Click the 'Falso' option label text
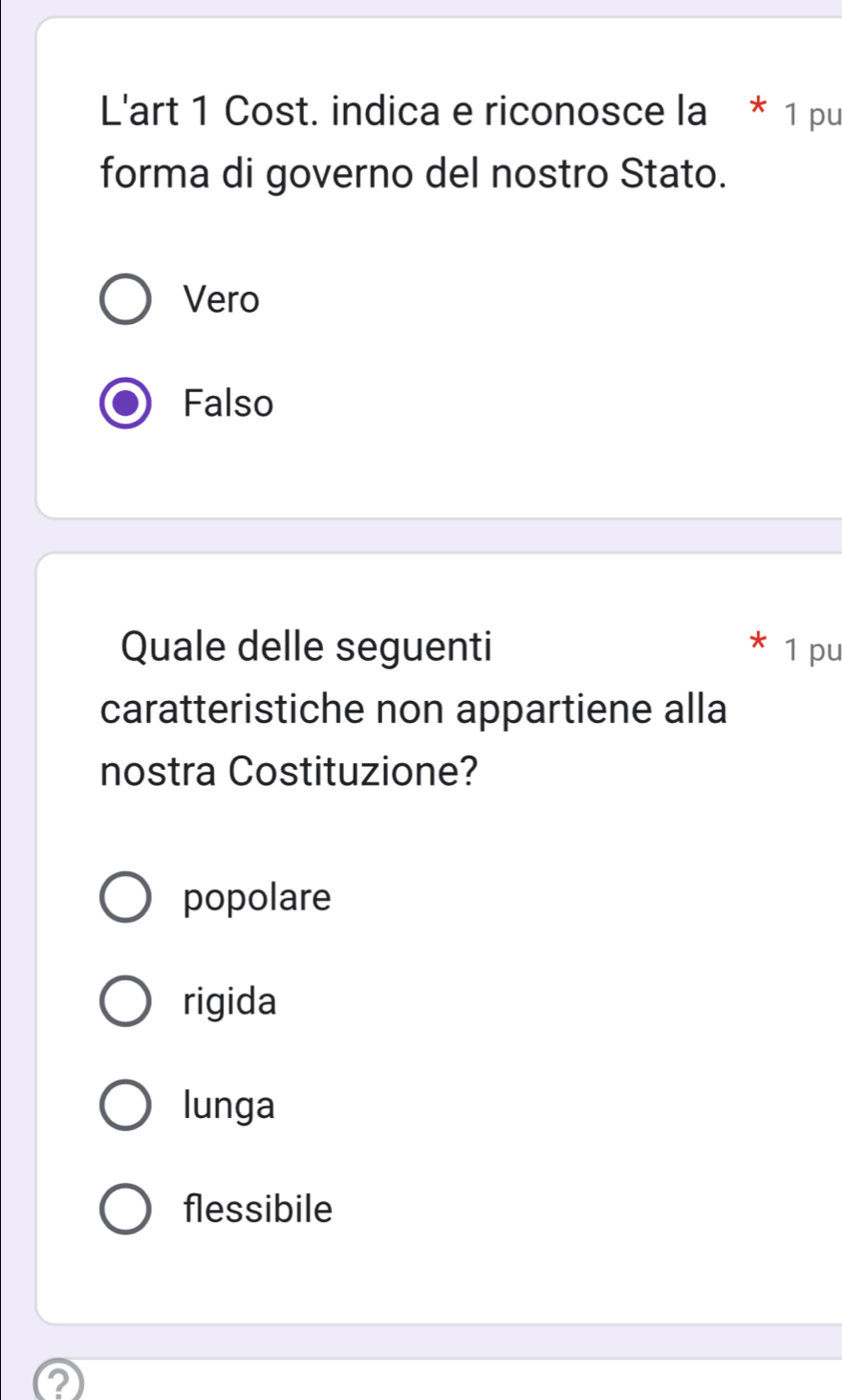 pyautogui.click(x=228, y=404)
